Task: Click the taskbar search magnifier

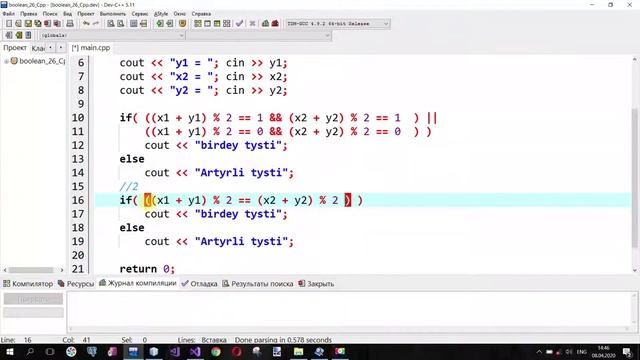Action: (30, 351)
